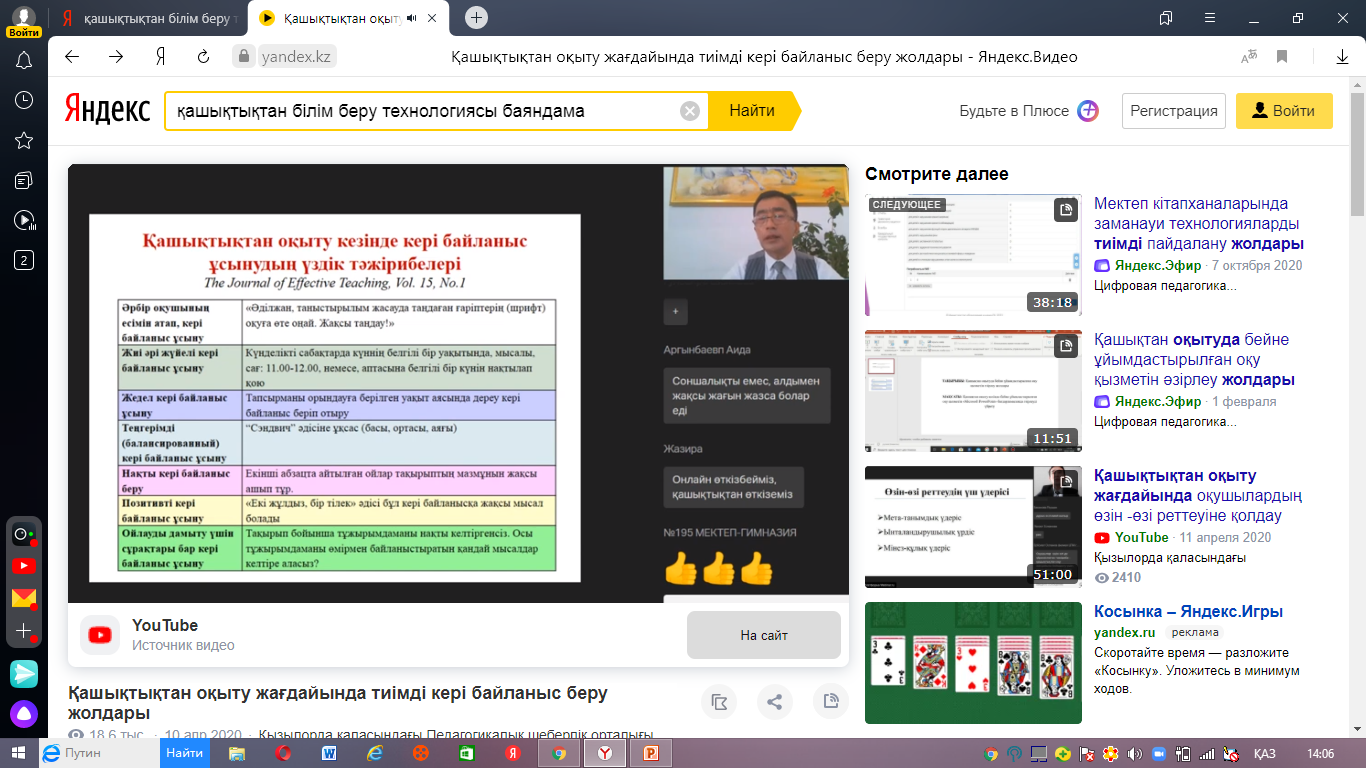Viewport: 1366px width, 768px height.
Task: Switch to the first Yandex search tab
Action: [x=150, y=18]
